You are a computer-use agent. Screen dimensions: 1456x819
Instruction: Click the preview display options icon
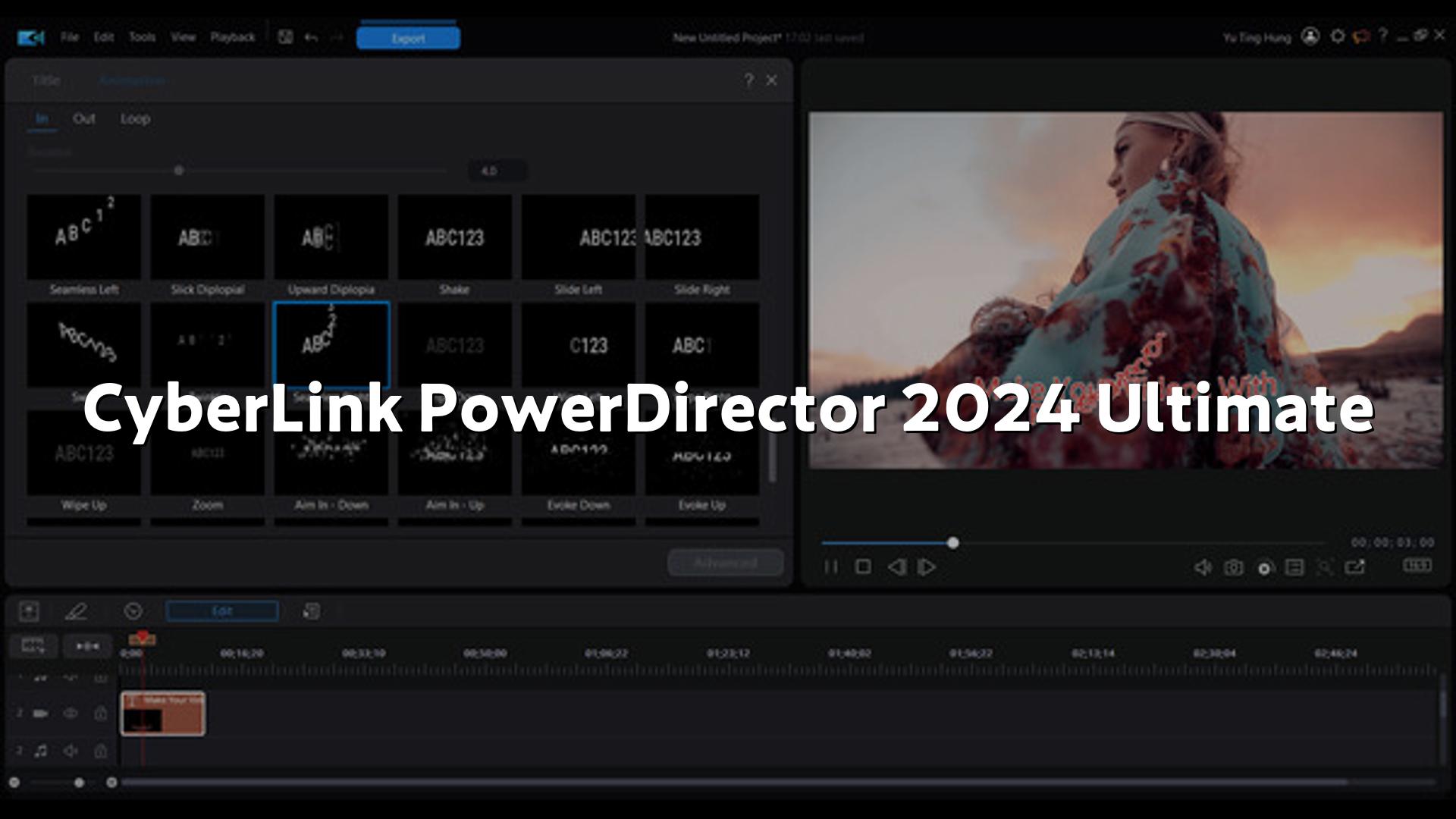tap(1294, 567)
